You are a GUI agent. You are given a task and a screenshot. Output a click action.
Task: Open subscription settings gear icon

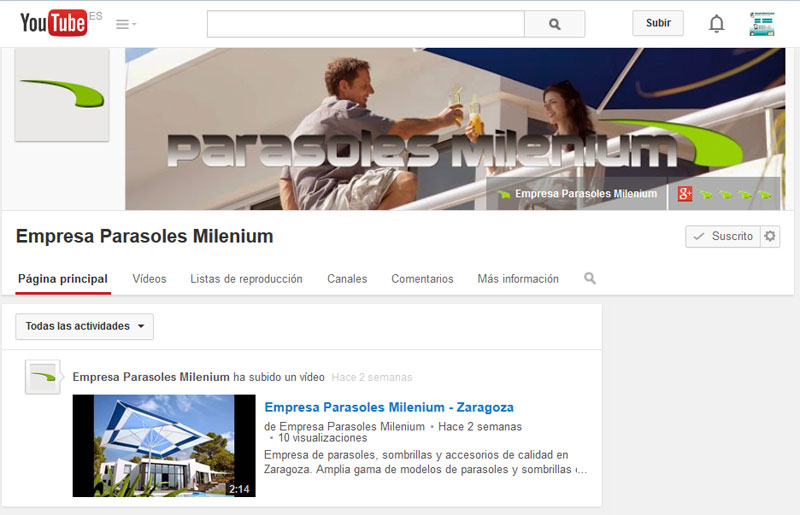coord(769,236)
